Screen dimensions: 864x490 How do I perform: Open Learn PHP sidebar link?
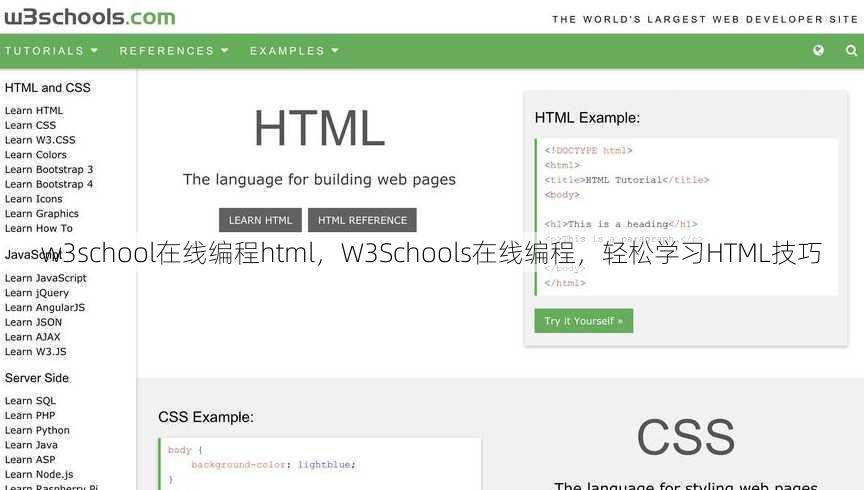coord(30,416)
